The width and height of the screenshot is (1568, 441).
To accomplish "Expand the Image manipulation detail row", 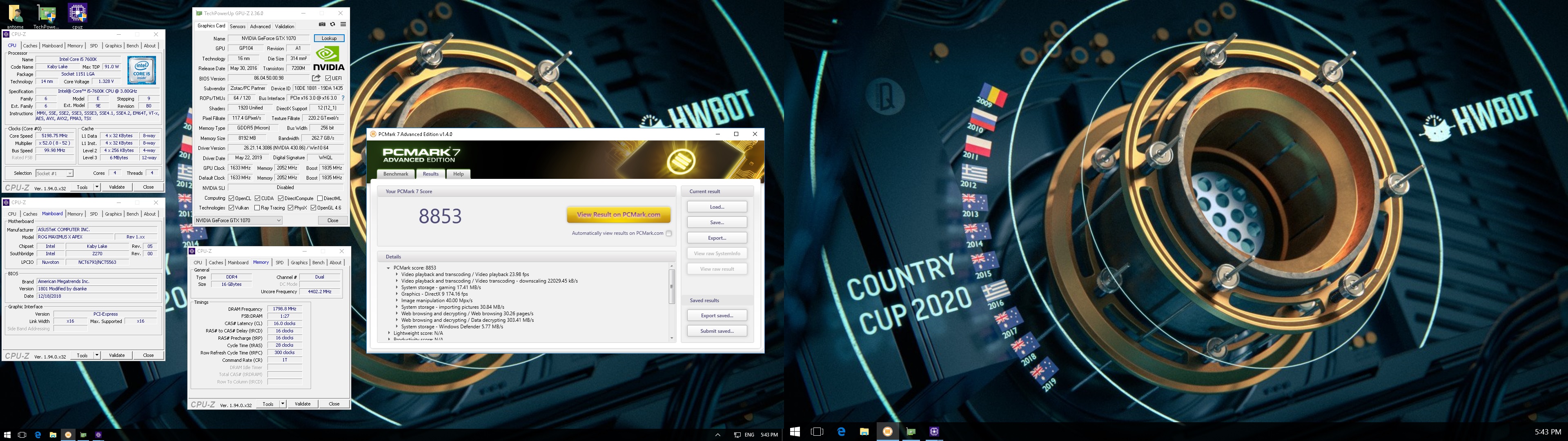I will point(396,300).
